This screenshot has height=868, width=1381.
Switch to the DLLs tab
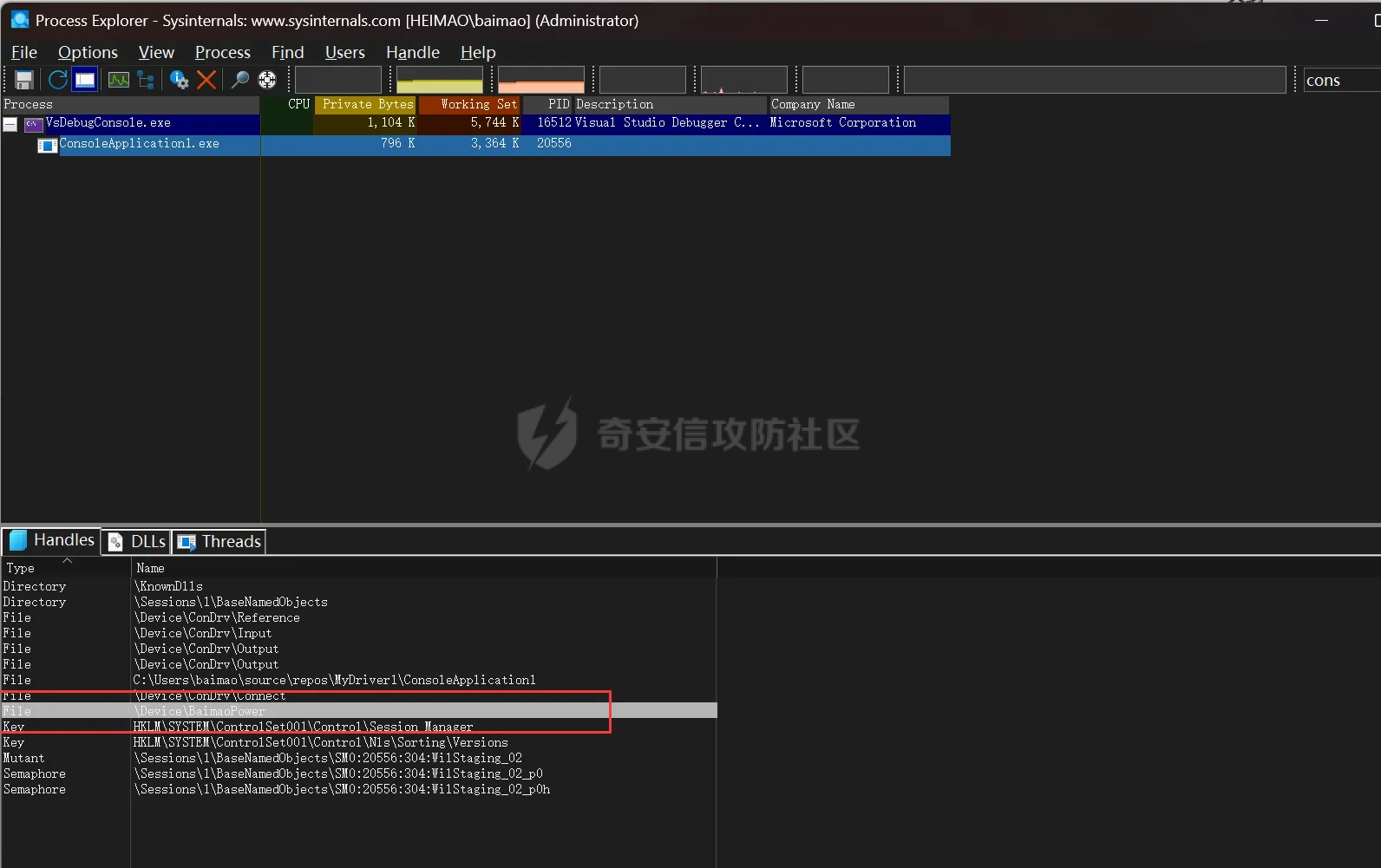(x=136, y=541)
